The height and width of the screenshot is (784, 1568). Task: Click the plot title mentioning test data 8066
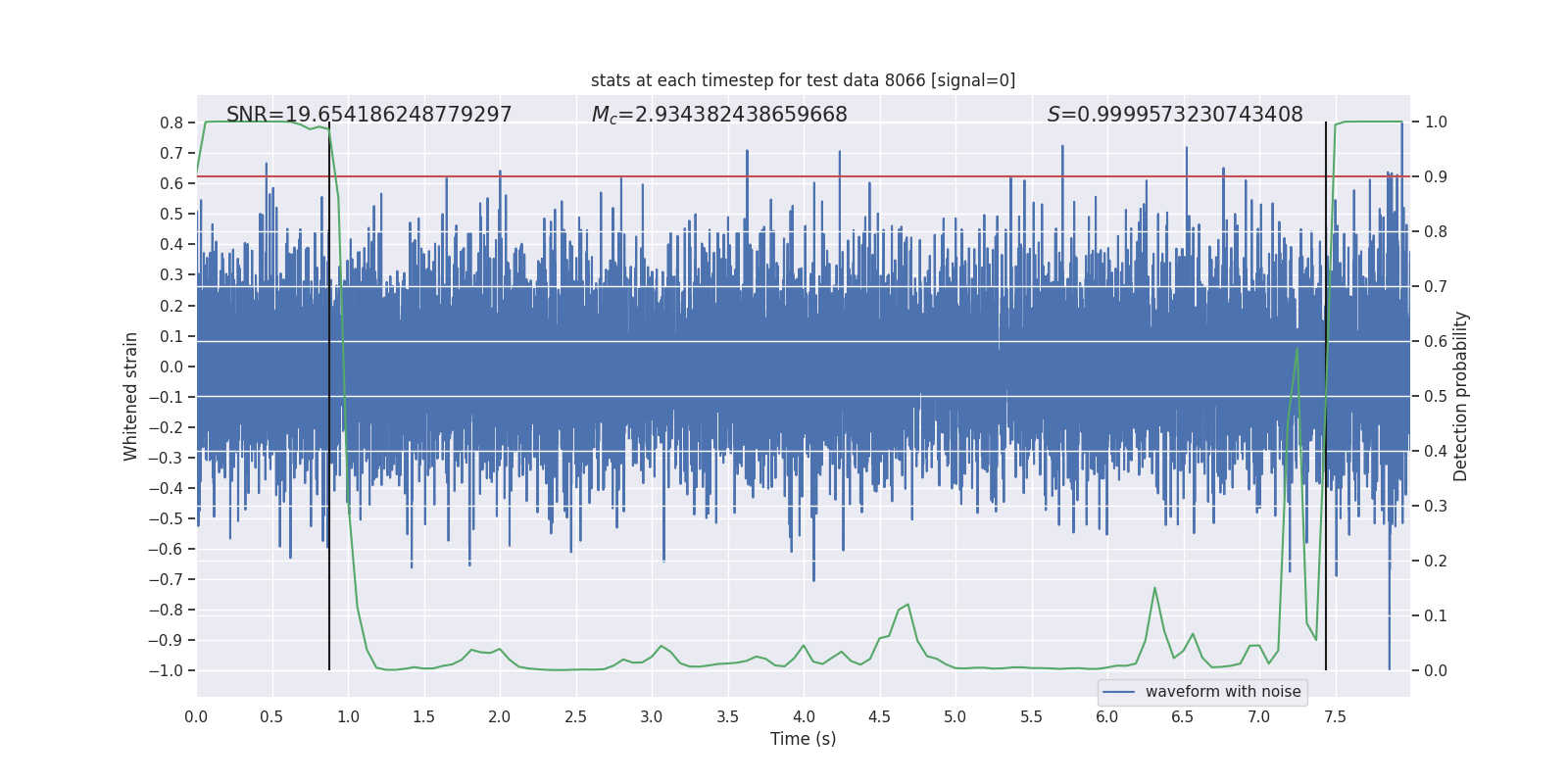coord(803,80)
